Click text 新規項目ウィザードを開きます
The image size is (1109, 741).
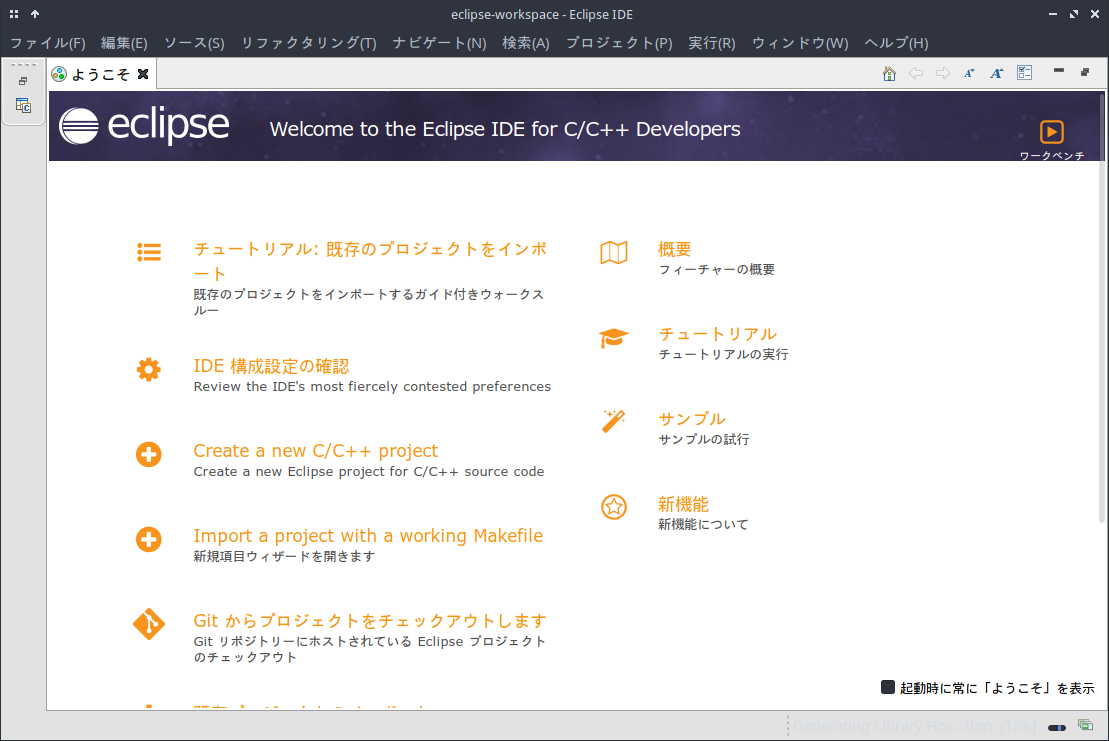pyautogui.click(x=284, y=556)
